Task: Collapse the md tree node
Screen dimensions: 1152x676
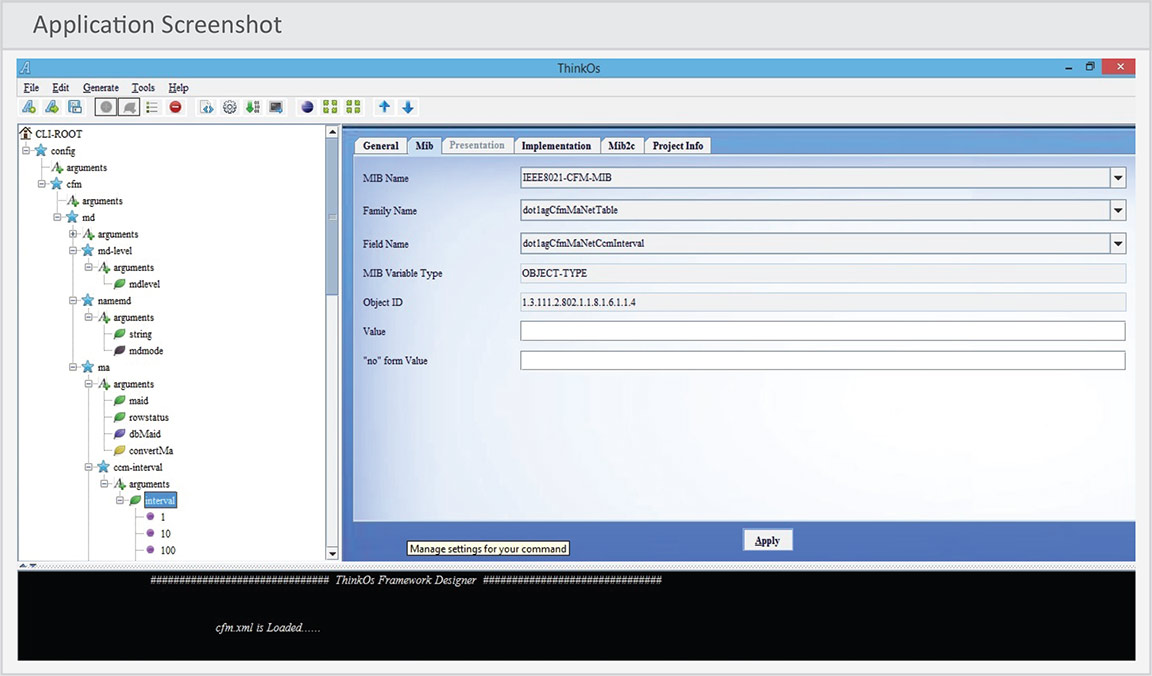Action: [x=57, y=217]
